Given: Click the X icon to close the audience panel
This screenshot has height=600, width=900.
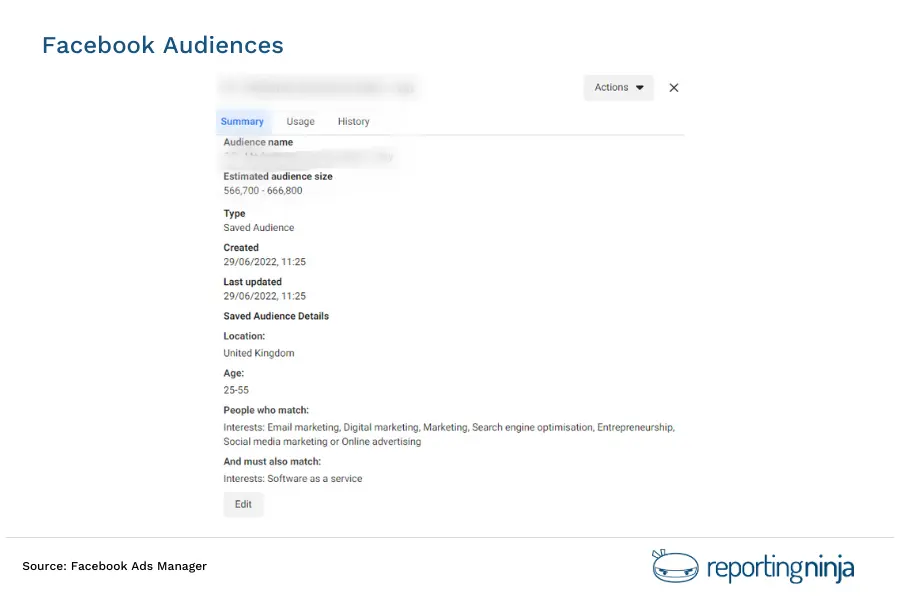Looking at the screenshot, I should point(673,88).
